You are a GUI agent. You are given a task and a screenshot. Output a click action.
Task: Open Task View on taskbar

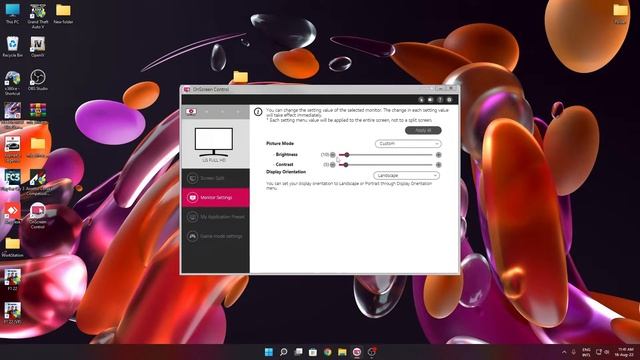pyautogui.click(x=298, y=352)
